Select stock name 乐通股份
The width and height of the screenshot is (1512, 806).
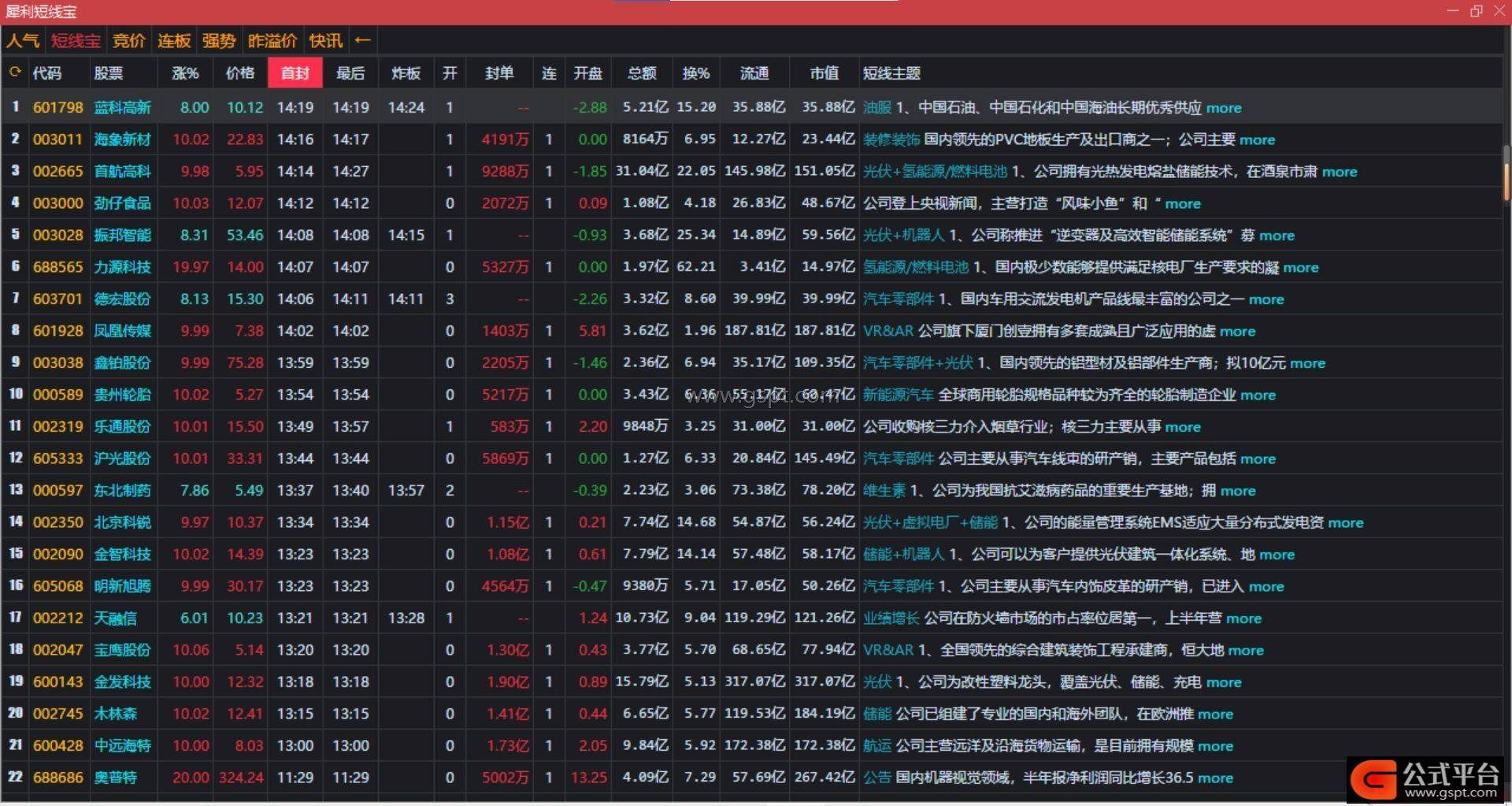point(123,427)
